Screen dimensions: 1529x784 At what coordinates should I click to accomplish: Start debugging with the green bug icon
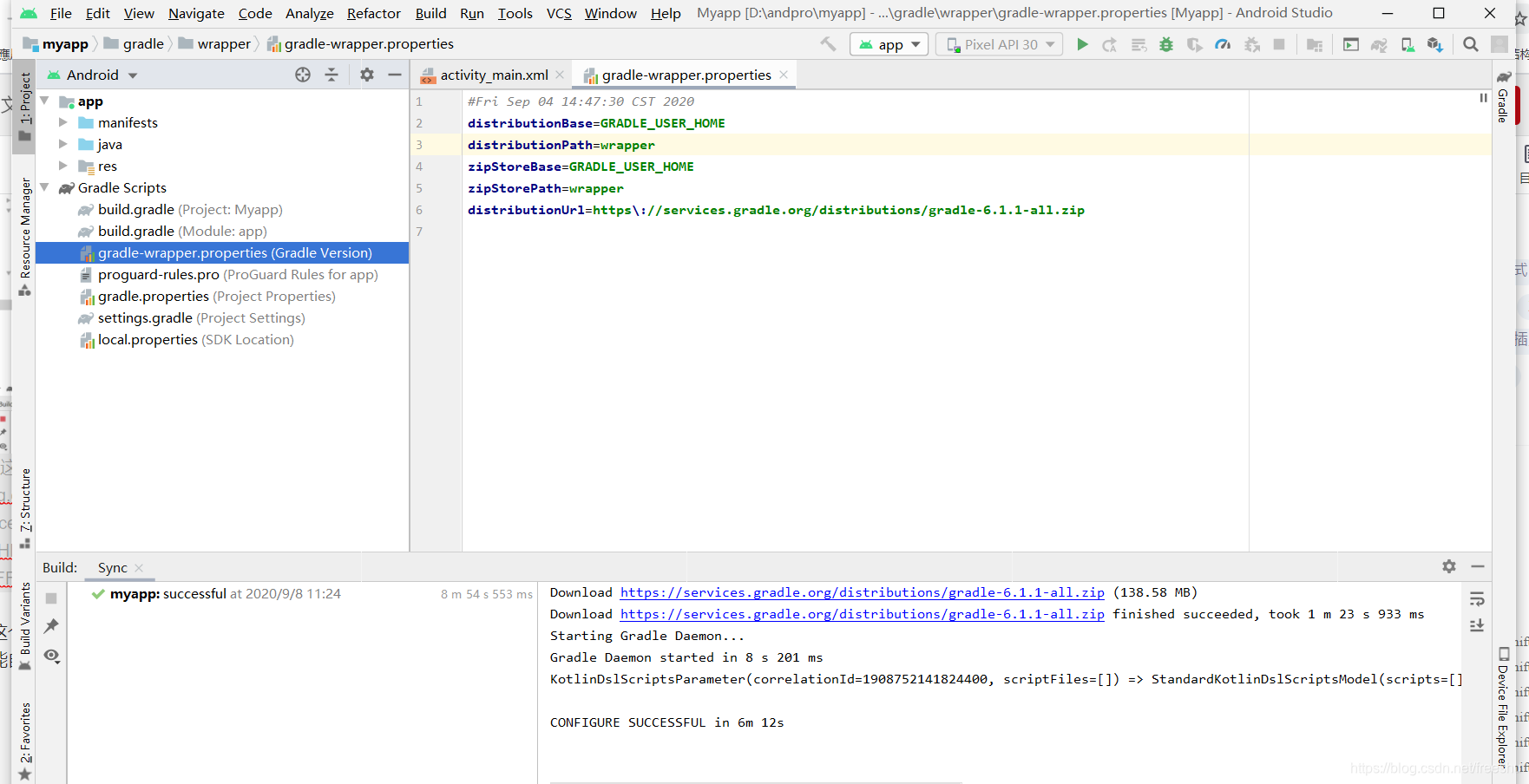[1166, 44]
